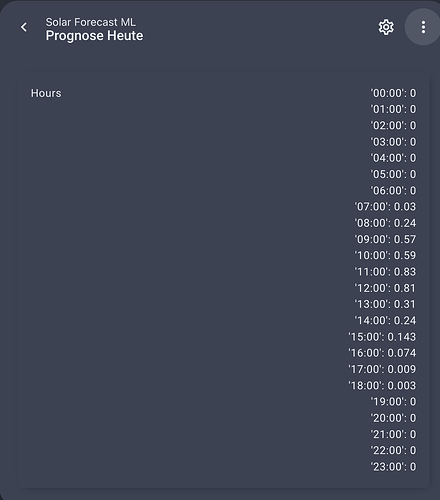Click the 'Prognose Heute' title

tap(94, 36)
